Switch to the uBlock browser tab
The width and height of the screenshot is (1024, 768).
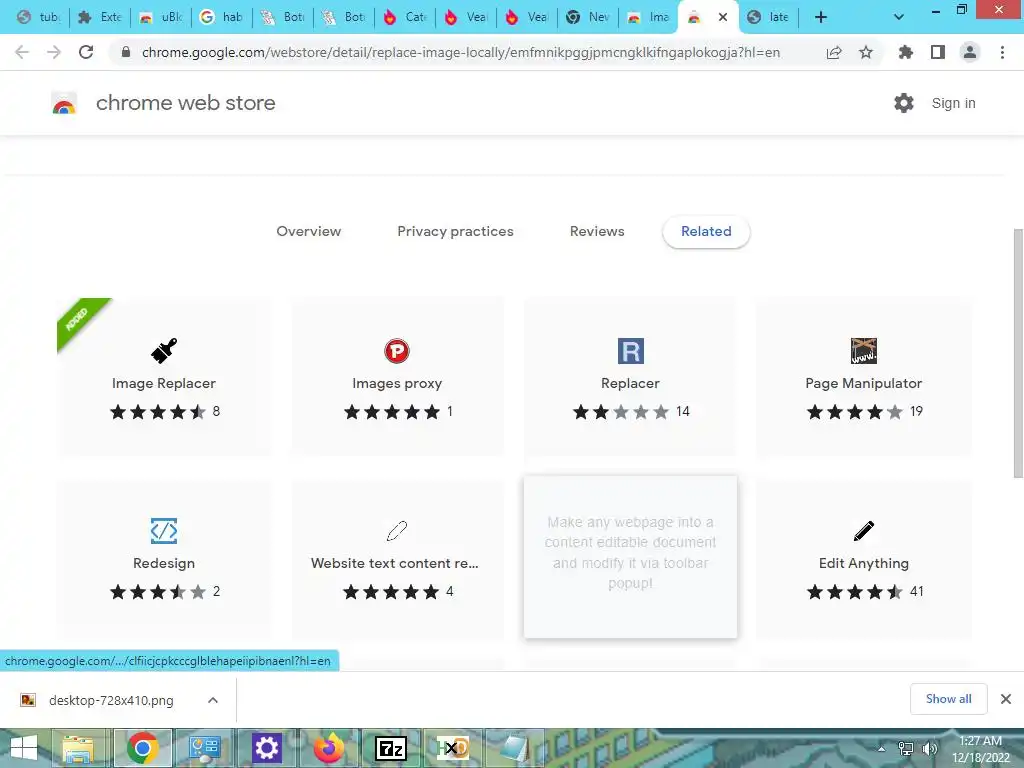coord(161,17)
